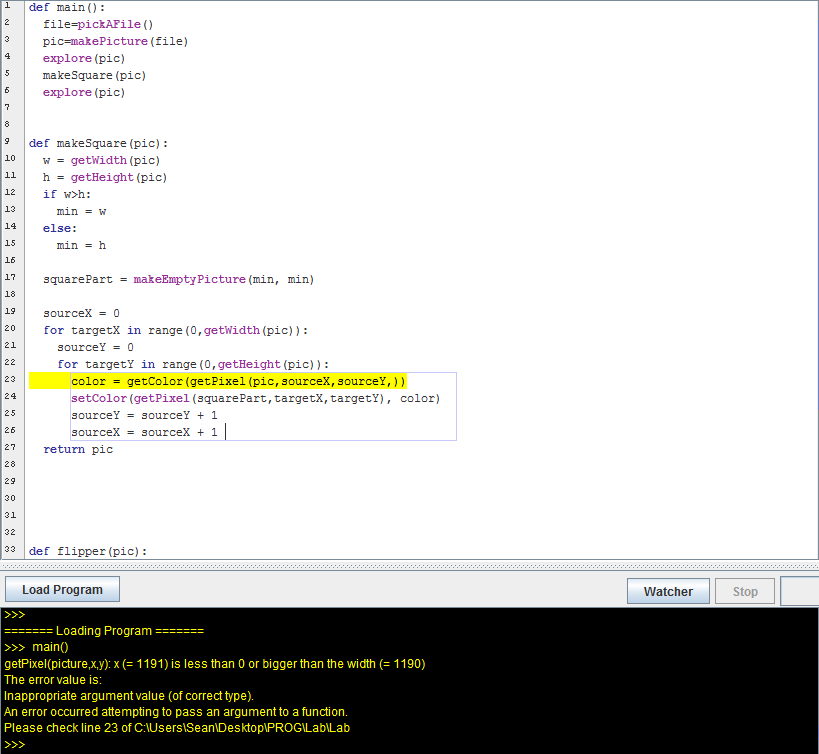This screenshot has width=819, height=754.
Task: Click the sourceX = sourceX + 1 line
Action: pyautogui.click(x=144, y=432)
